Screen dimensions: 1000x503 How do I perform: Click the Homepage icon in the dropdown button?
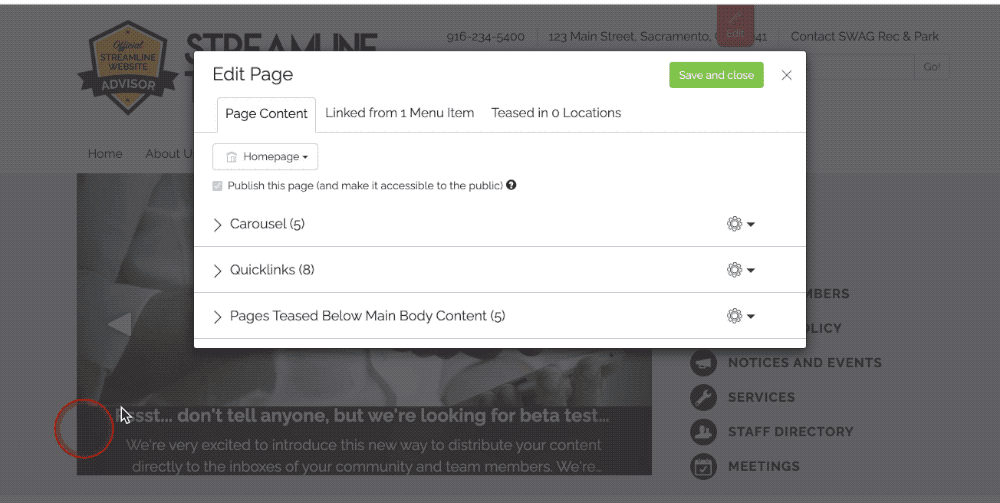[x=232, y=157]
